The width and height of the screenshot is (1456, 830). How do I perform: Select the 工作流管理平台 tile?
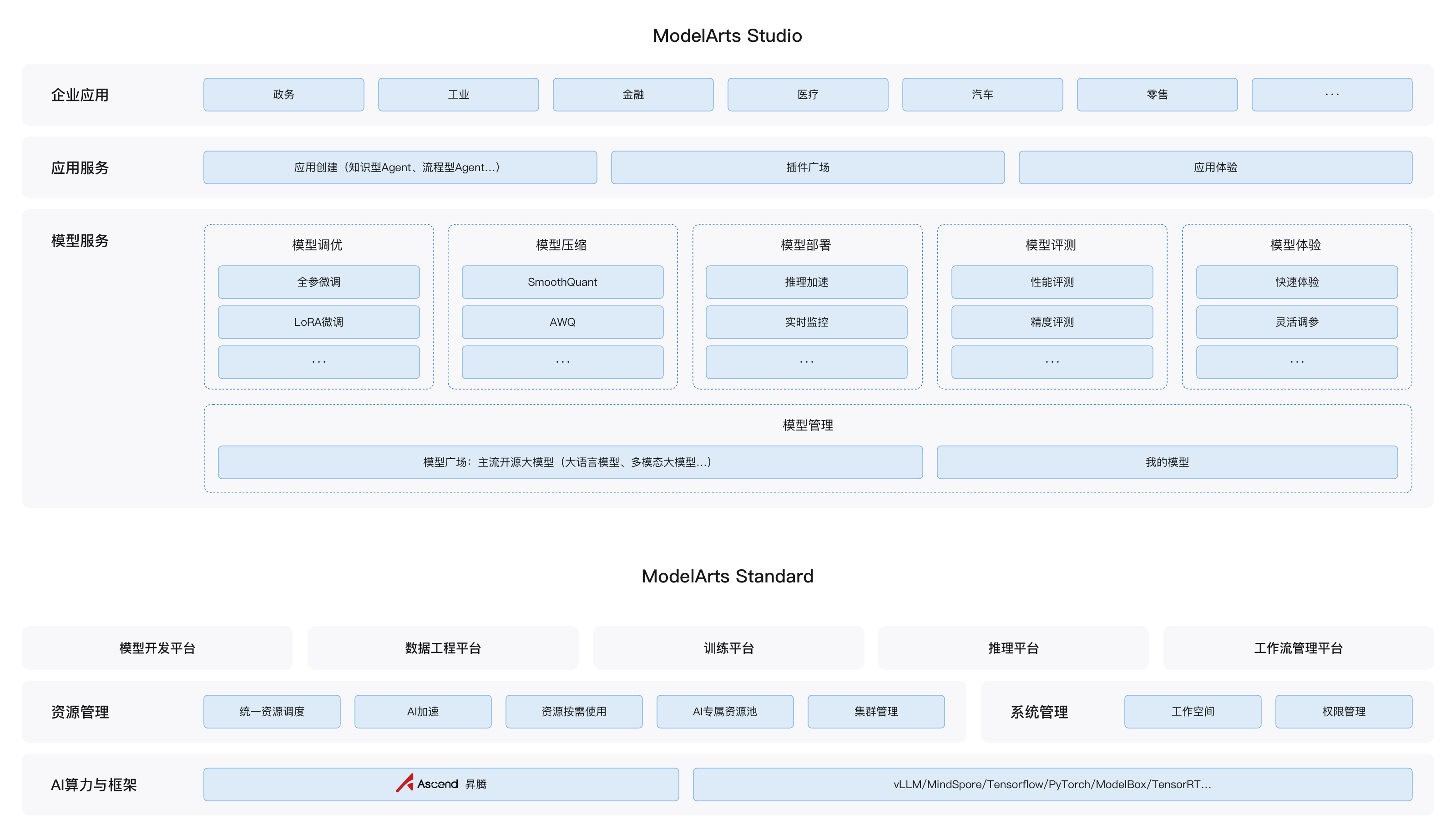pyautogui.click(x=1298, y=648)
